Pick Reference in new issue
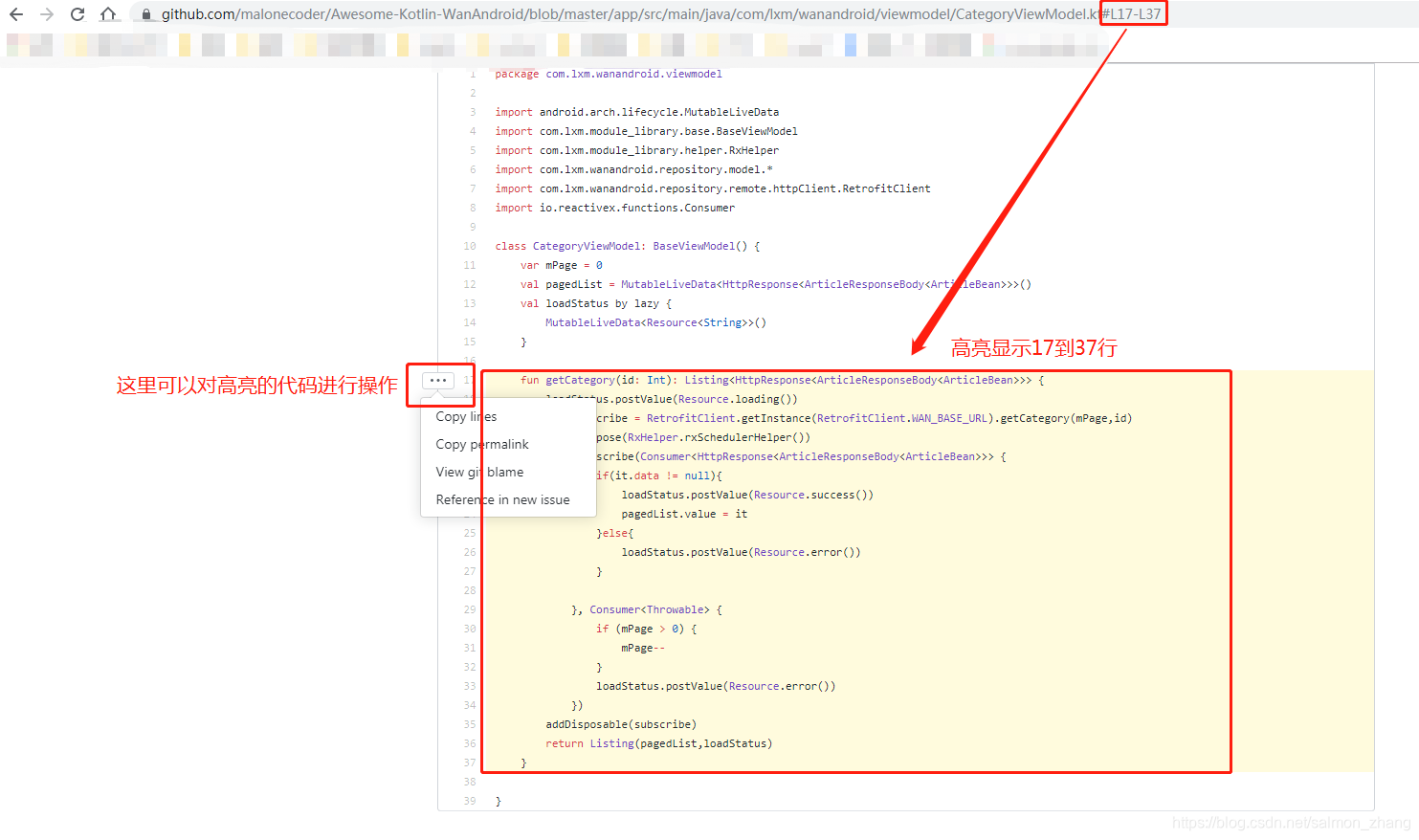This screenshot has width=1419, height=840. click(502, 499)
